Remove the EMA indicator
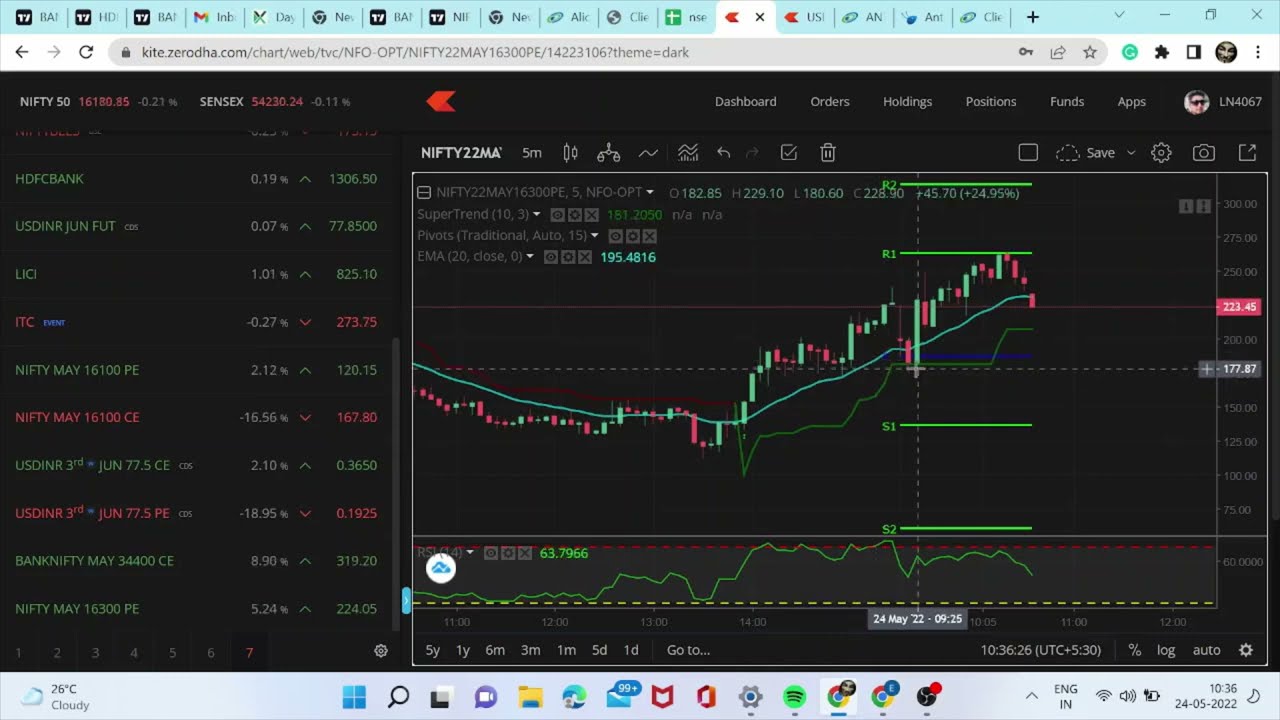Screen dimensions: 1280x720 click(x=583, y=257)
